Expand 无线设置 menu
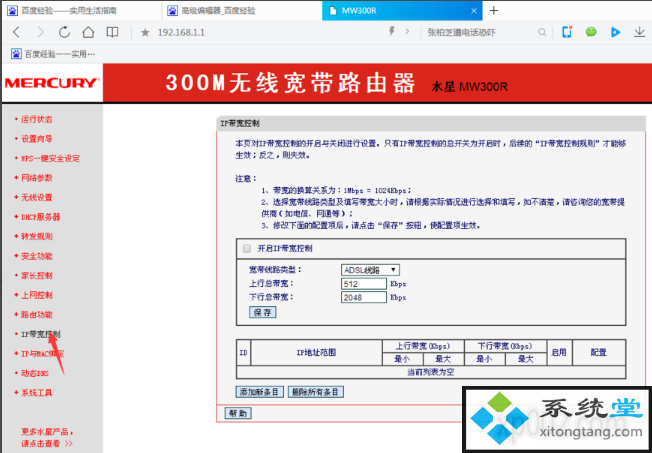This screenshot has width=652, height=453. pos(37,198)
